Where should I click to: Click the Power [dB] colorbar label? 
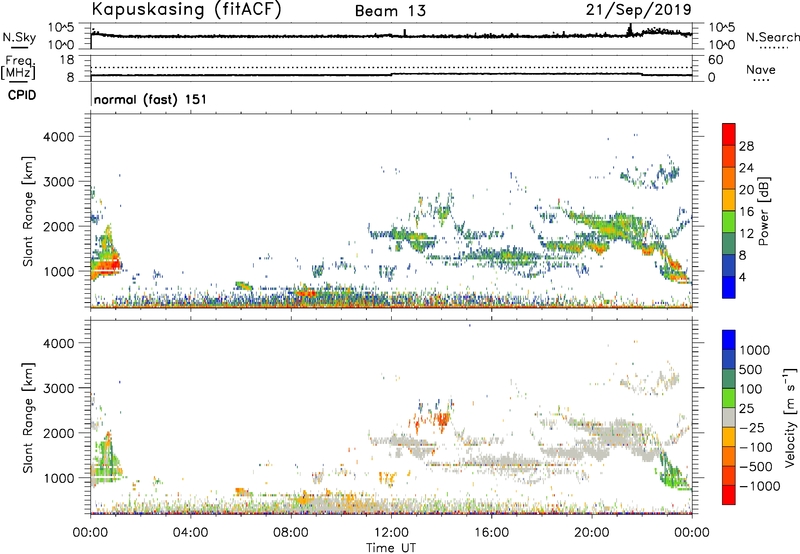click(x=763, y=211)
